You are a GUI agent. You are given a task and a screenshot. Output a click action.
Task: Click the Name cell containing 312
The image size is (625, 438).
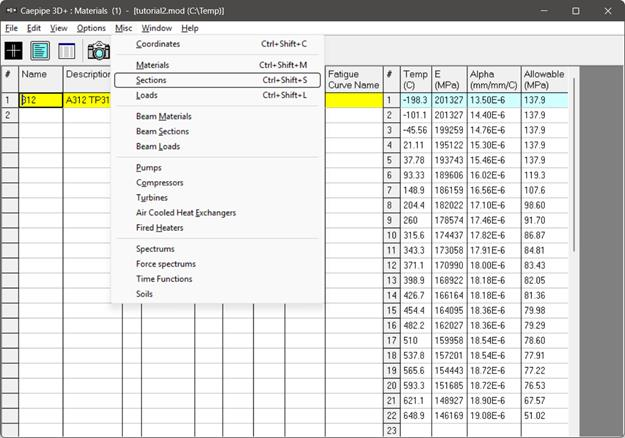(x=41, y=100)
